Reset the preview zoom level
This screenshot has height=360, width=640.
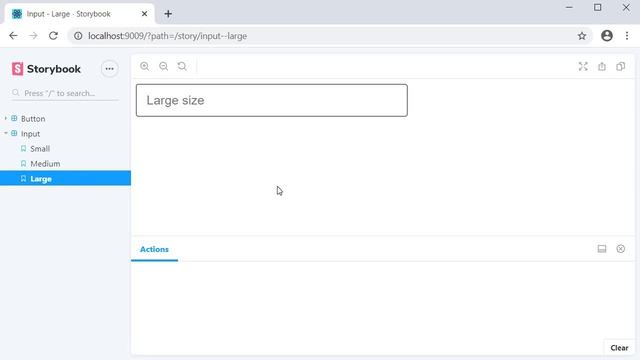click(182, 66)
